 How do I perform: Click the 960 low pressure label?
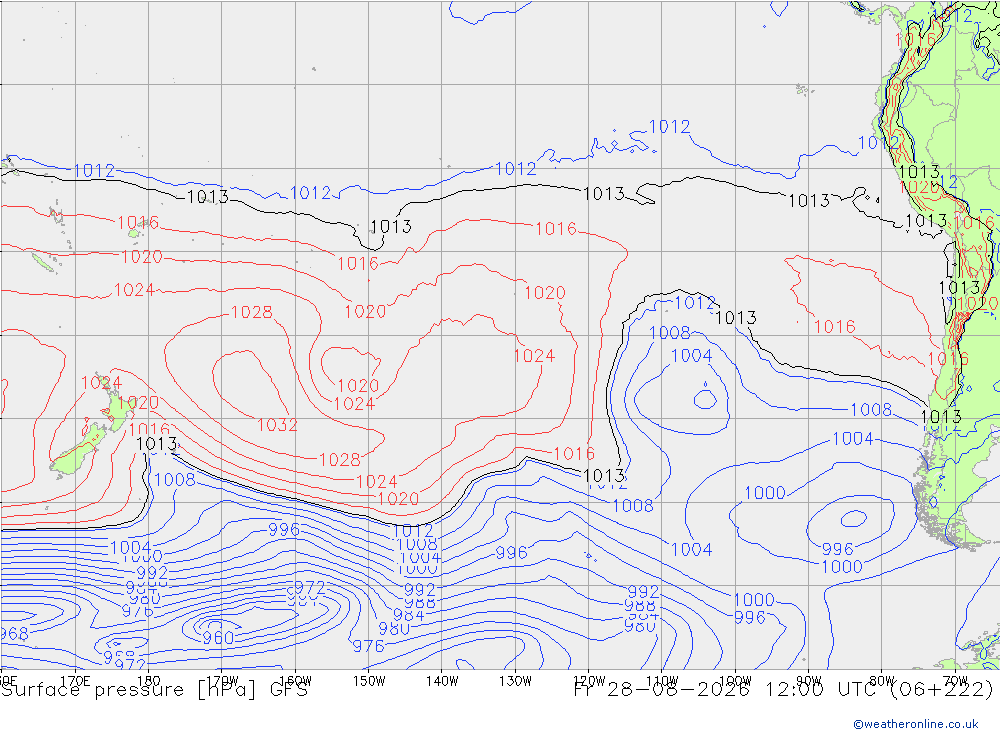coord(218,637)
